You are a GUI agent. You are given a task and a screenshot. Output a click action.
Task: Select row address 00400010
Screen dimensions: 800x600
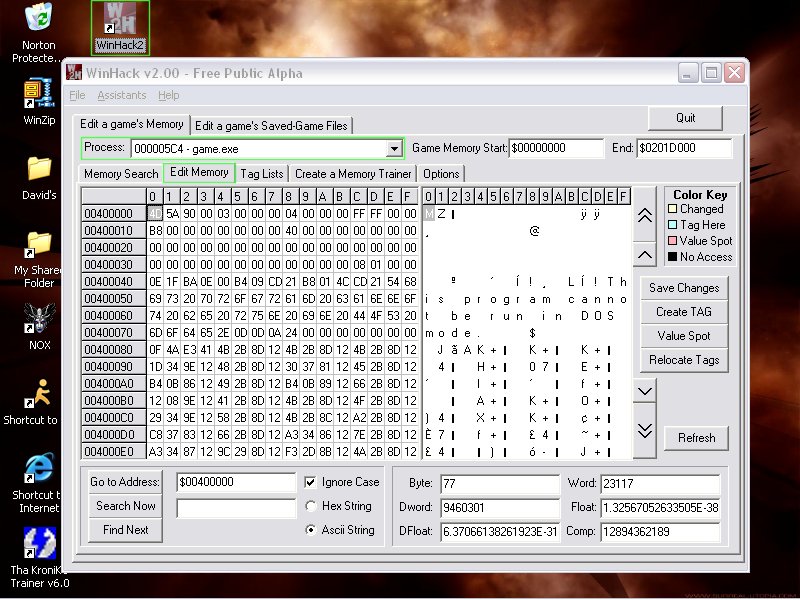pos(114,231)
